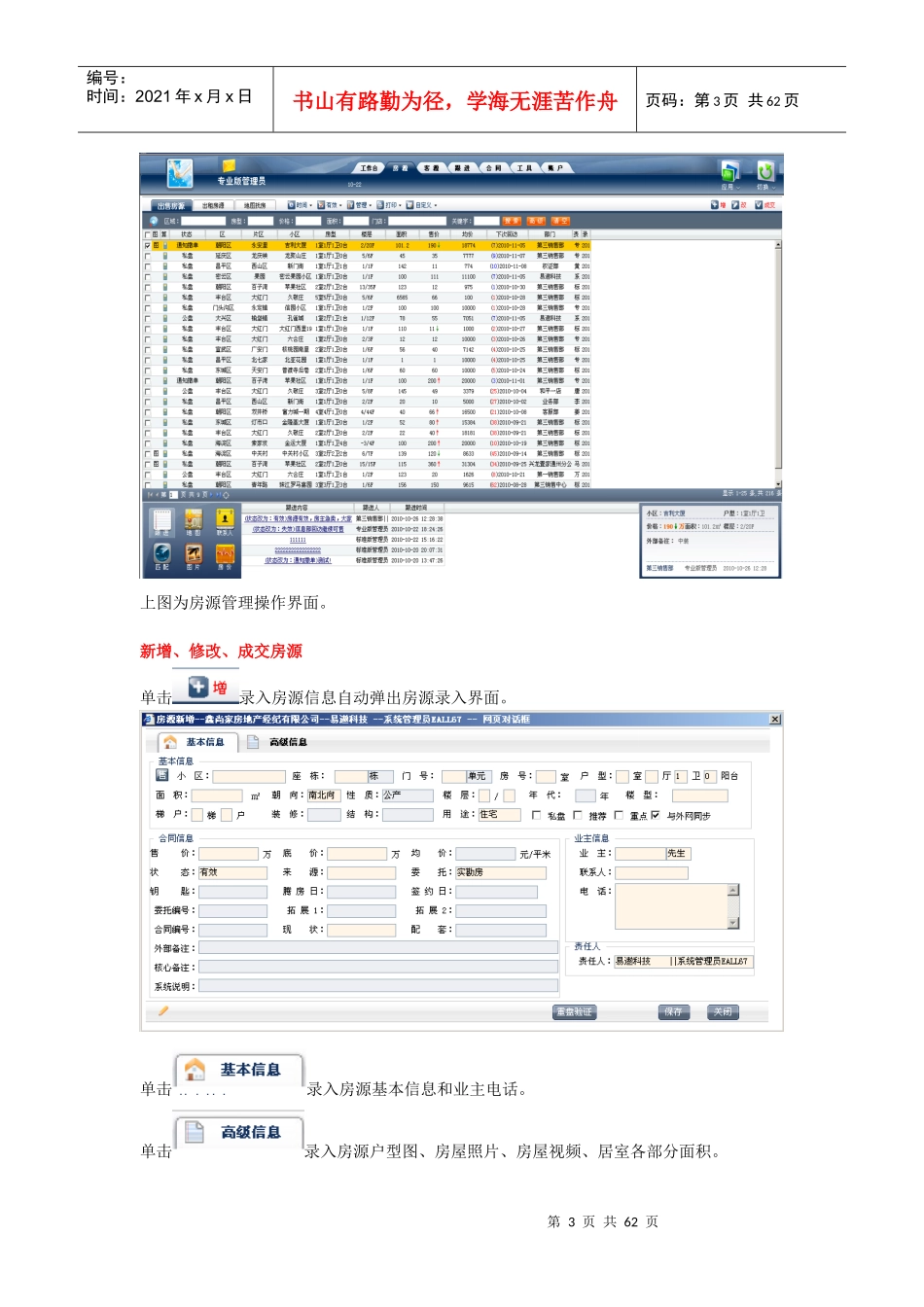Click the 小区 lookup icon in dialog
Viewport: 924px width, 1307px height.
tap(162, 775)
